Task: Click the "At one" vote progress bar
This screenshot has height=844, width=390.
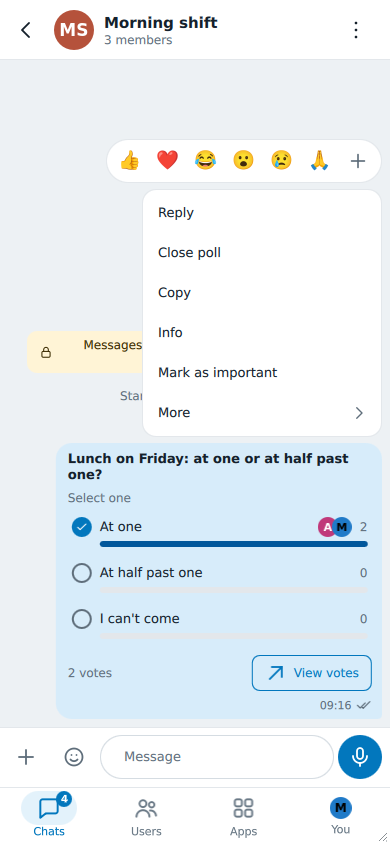Action: point(234,544)
